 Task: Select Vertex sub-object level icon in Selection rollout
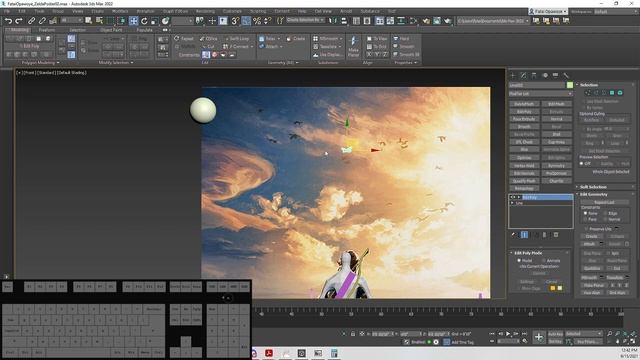588,93
